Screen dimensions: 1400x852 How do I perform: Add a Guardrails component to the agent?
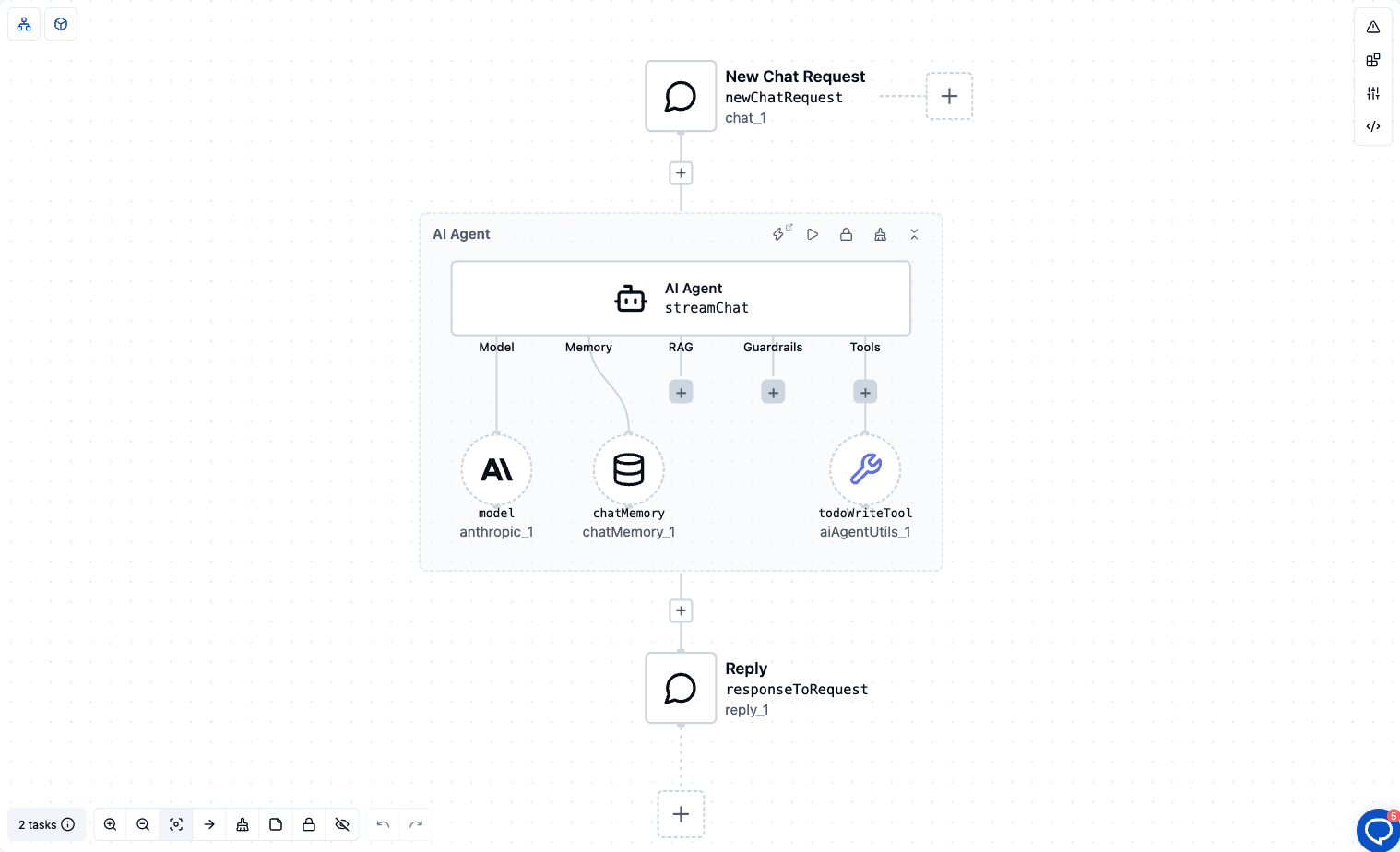[773, 393]
